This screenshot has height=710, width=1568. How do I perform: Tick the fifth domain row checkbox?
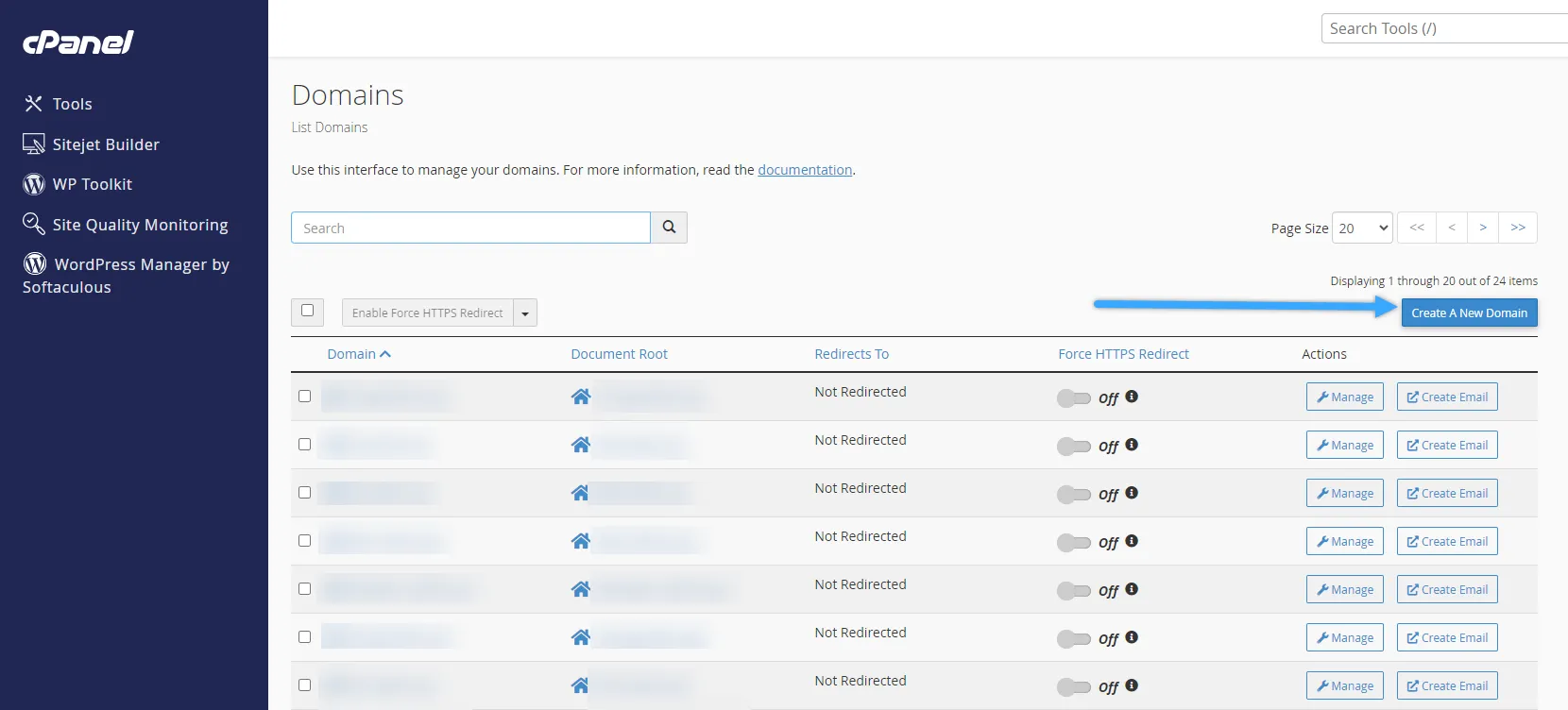[304, 589]
